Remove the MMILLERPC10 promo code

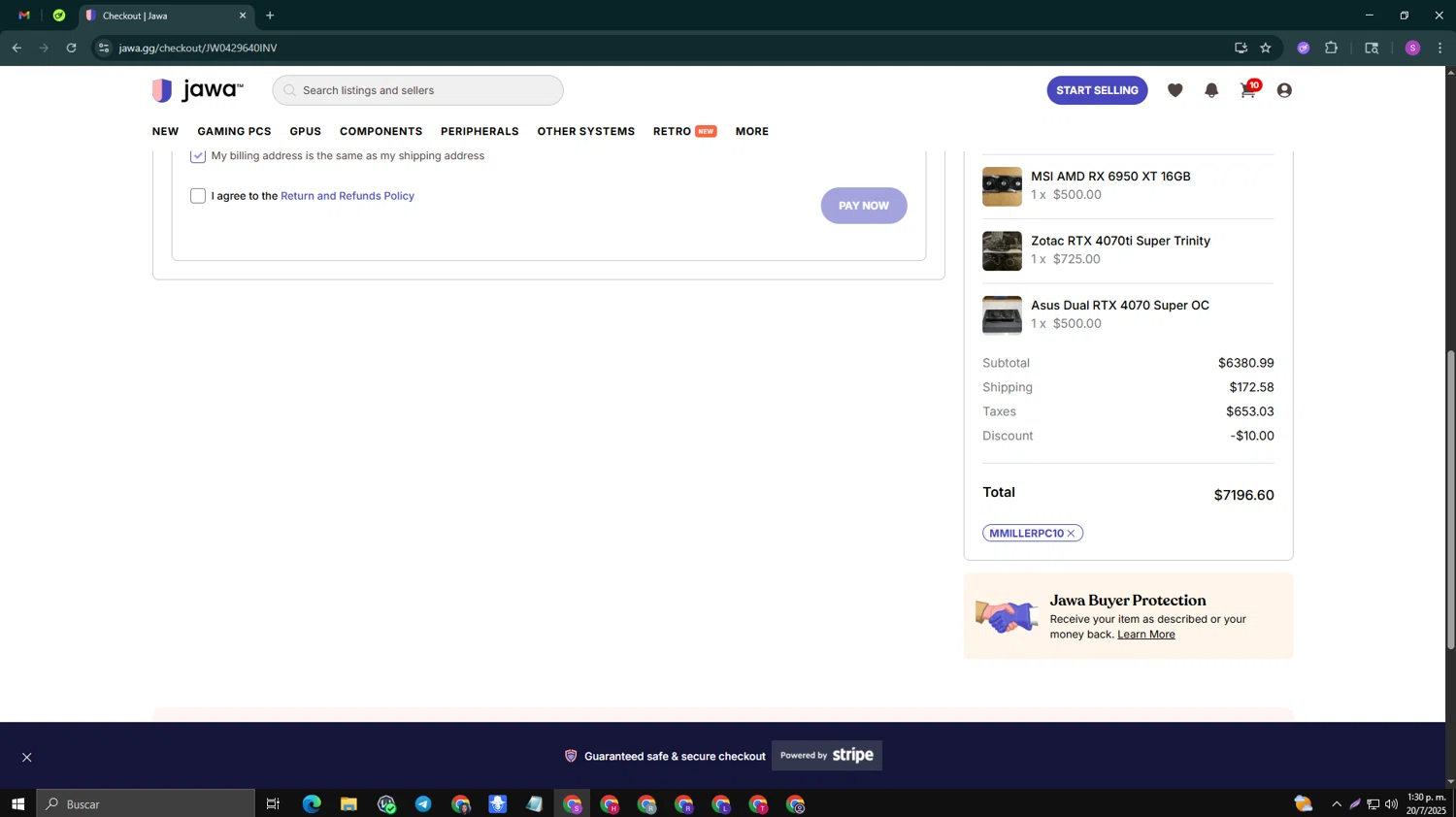(x=1071, y=534)
